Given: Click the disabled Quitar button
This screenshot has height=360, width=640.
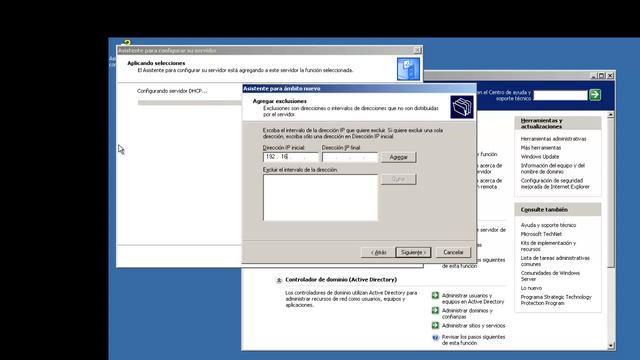Looking at the screenshot, I should tap(398, 179).
